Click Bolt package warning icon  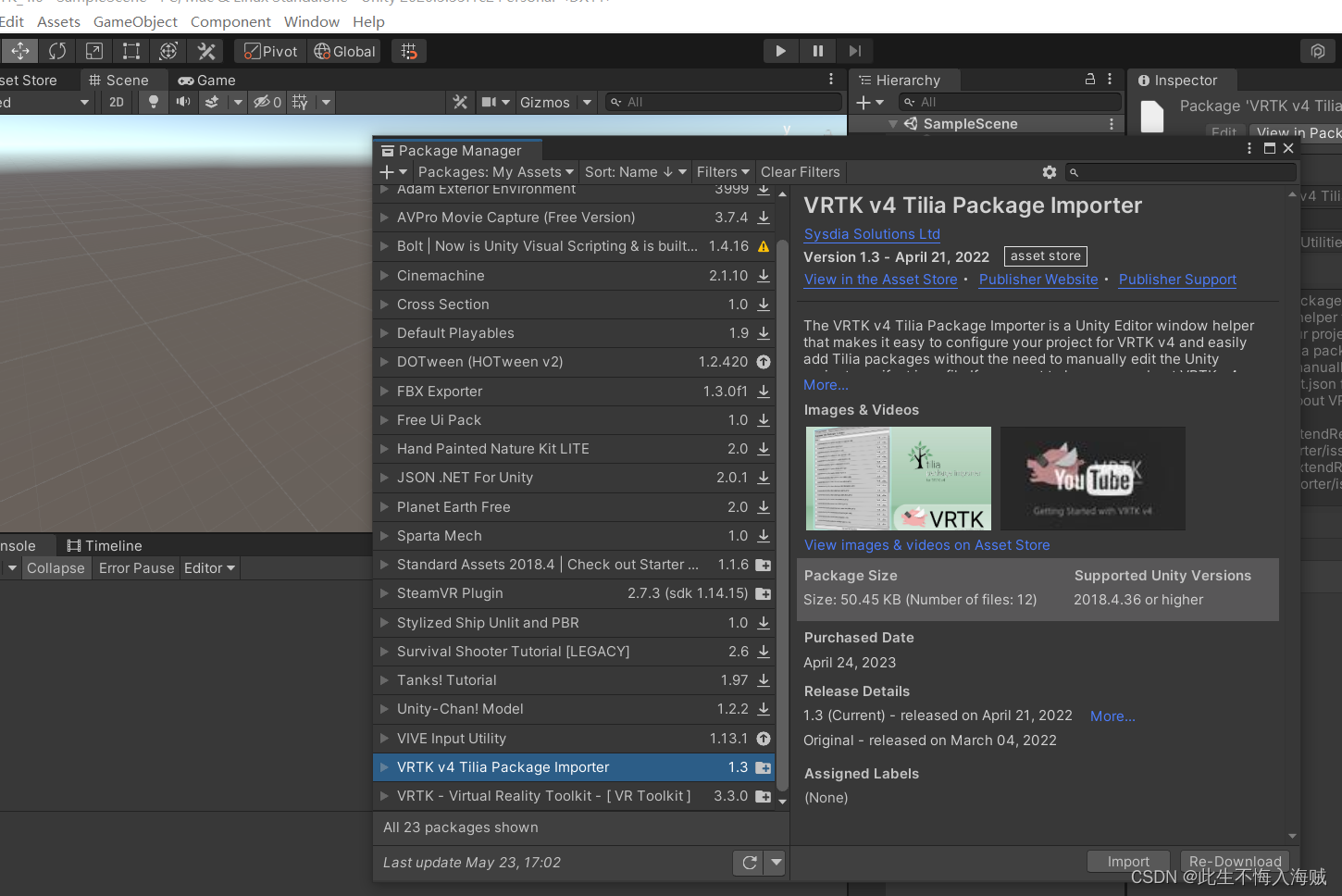764,246
